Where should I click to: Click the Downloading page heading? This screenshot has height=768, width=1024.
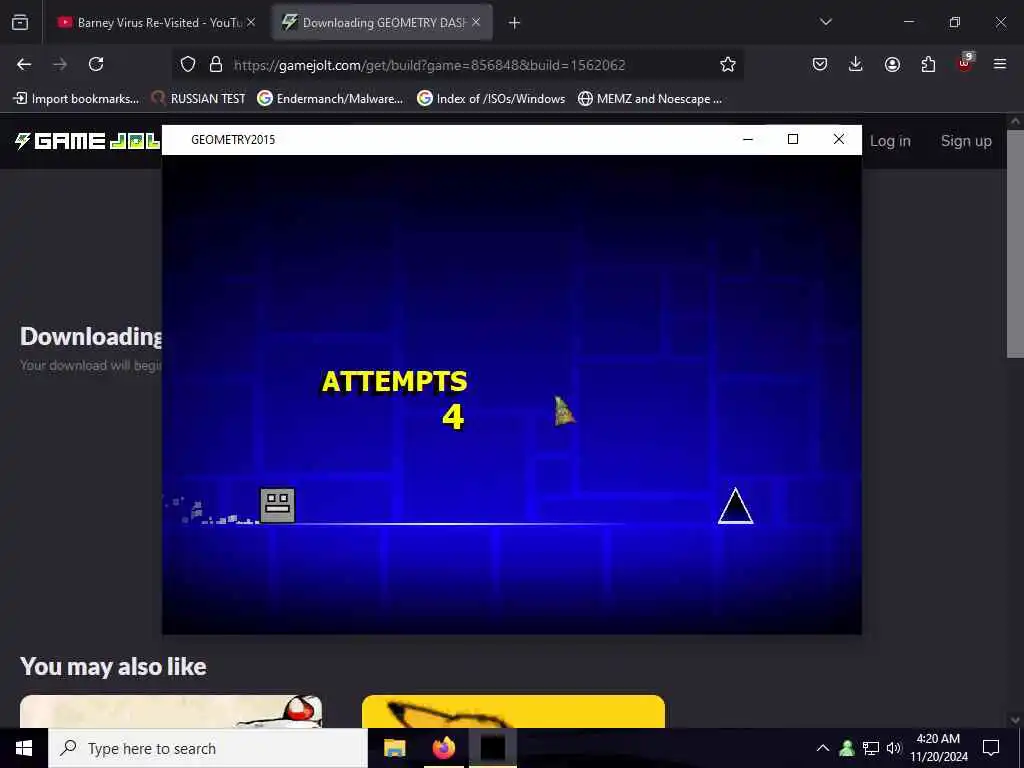[x=91, y=337]
